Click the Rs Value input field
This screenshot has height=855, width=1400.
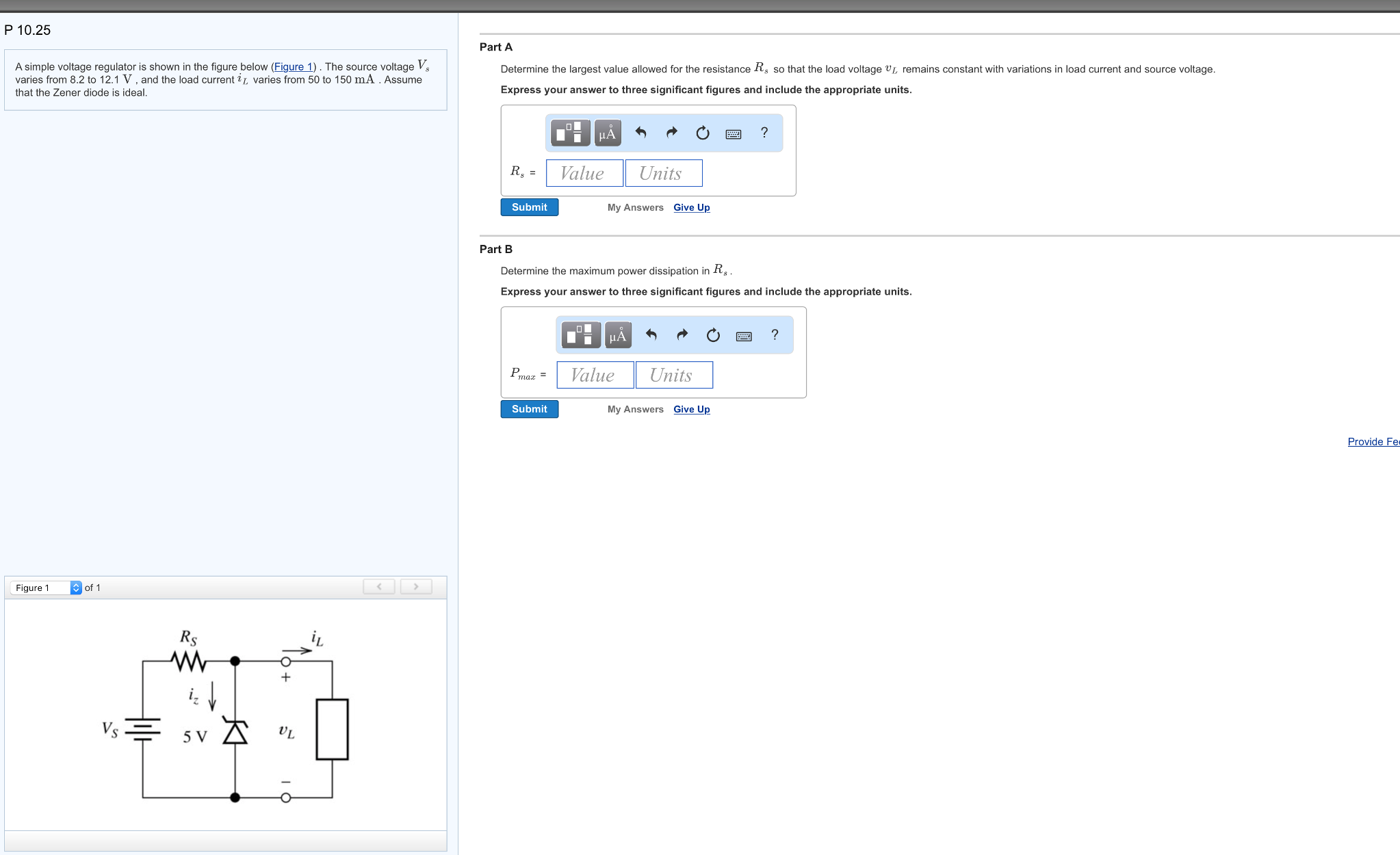click(584, 173)
